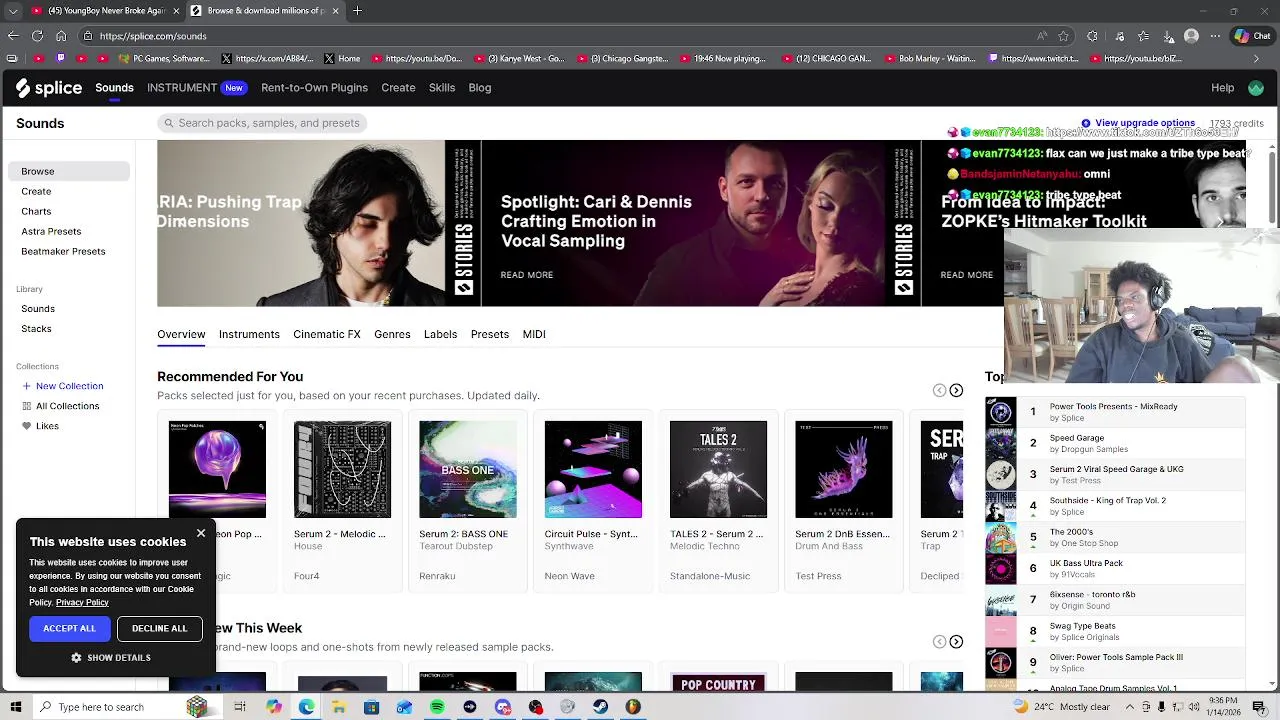The height and width of the screenshot is (720, 1280).
Task: Open Task View on taskbar
Action: click(240, 707)
